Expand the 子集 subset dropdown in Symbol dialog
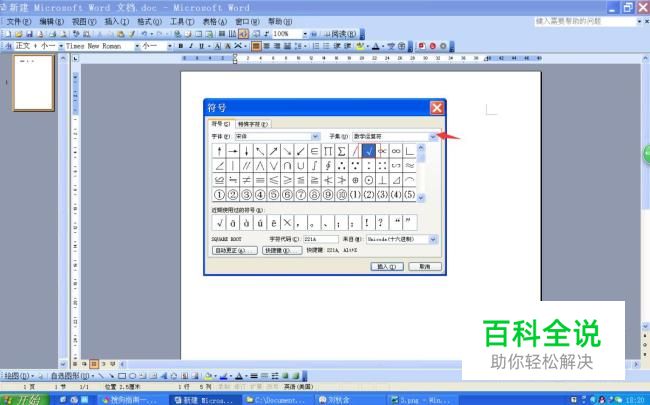The height and width of the screenshot is (405, 650). tap(433, 136)
